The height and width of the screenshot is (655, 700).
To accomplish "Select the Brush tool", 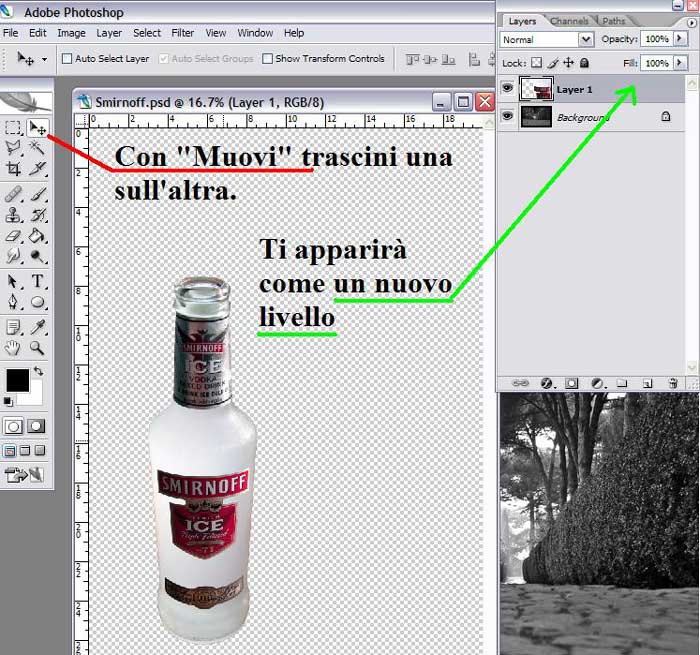I will tap(38, 194).
